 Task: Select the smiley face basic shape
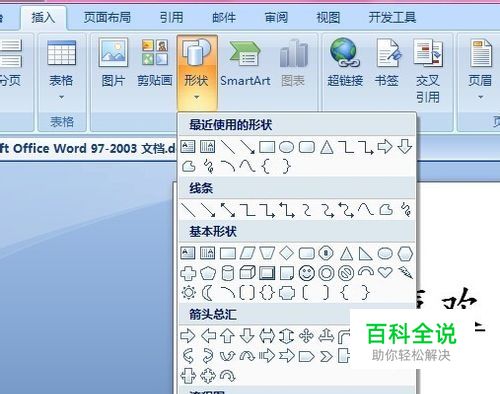[x=306, y=273]
